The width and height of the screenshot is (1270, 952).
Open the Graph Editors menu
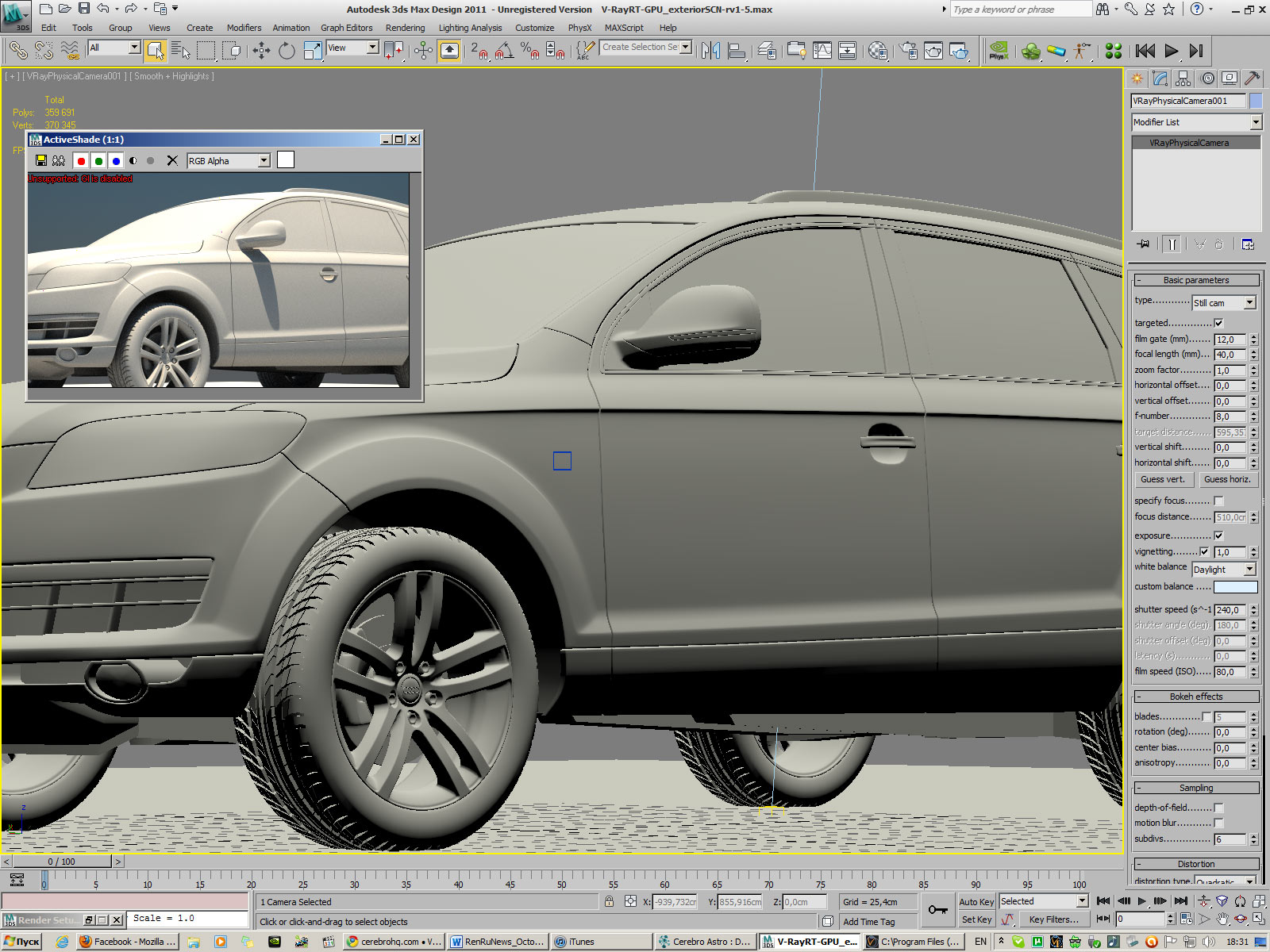tap(346, 28)
